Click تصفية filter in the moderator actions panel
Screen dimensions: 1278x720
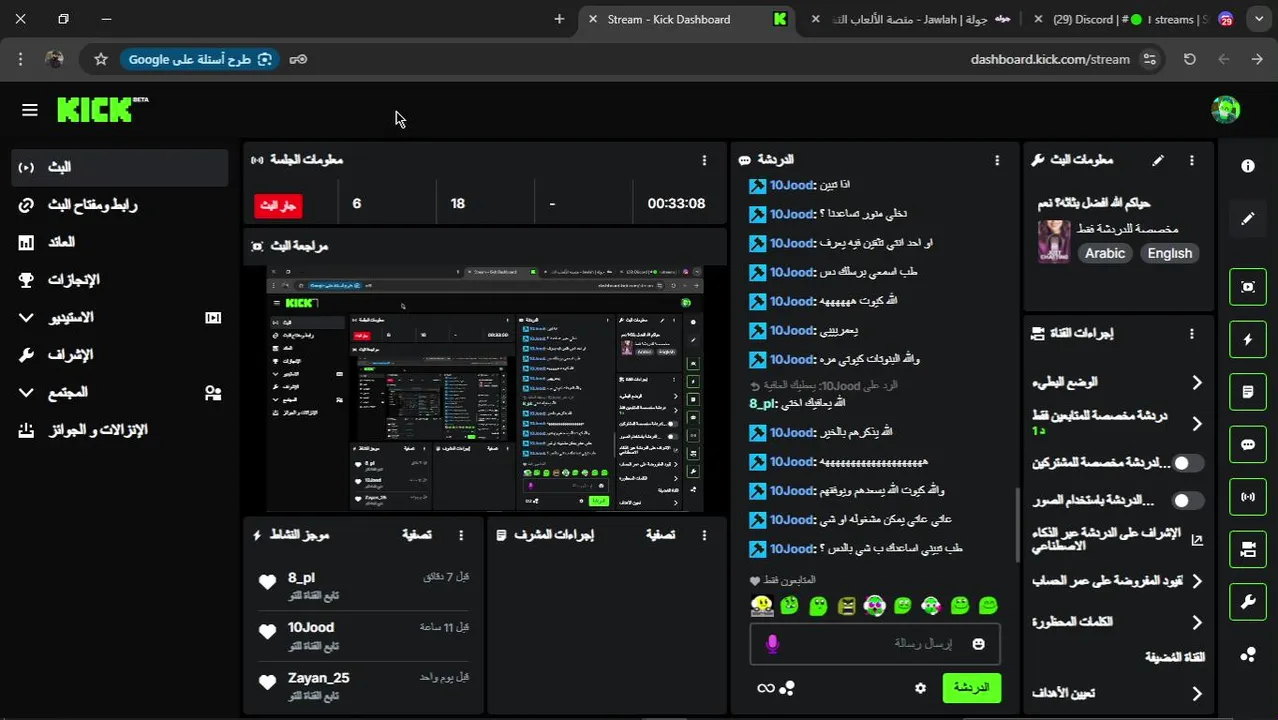point(660,535)
